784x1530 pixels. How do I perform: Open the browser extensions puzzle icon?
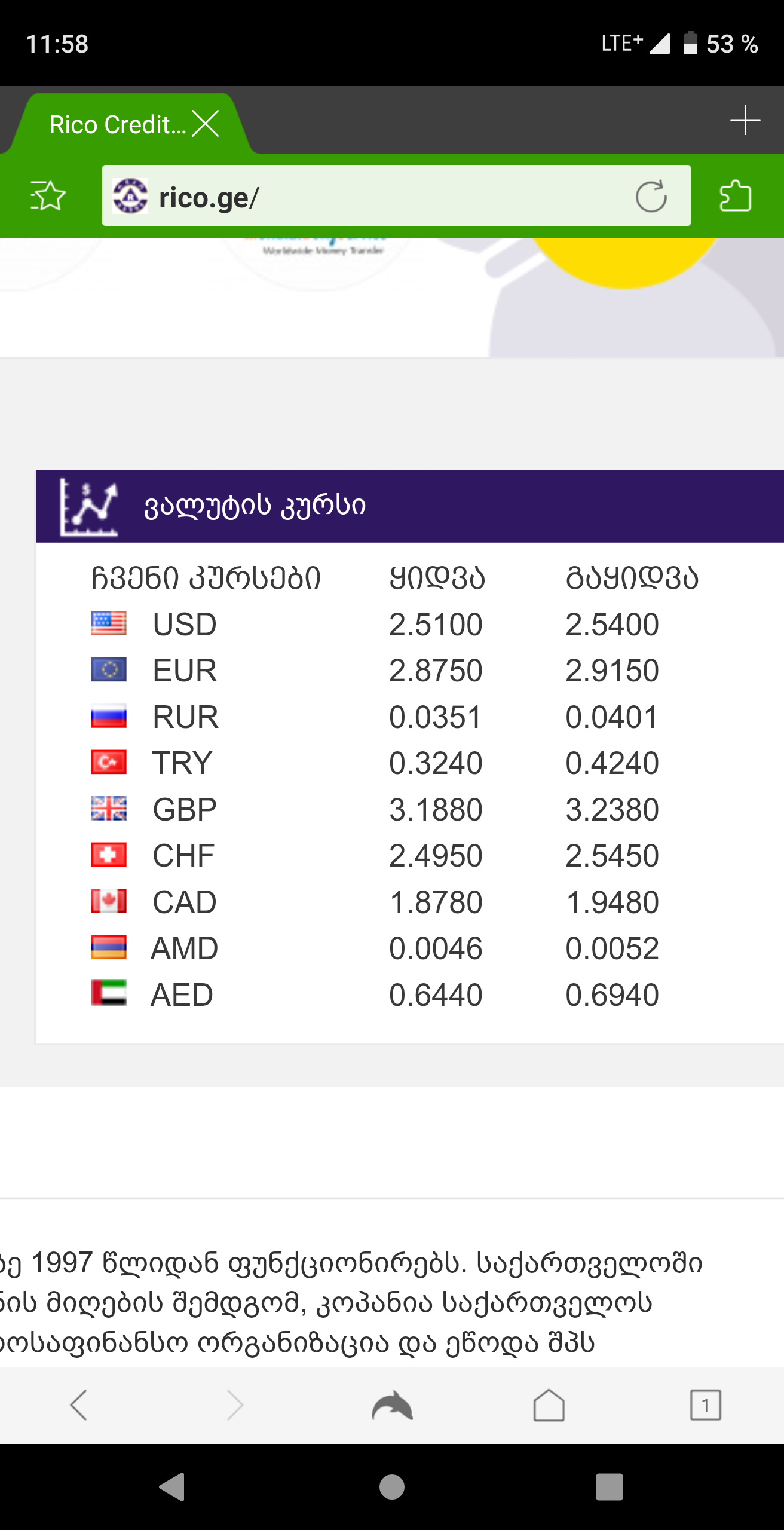[x=735, y=196]
